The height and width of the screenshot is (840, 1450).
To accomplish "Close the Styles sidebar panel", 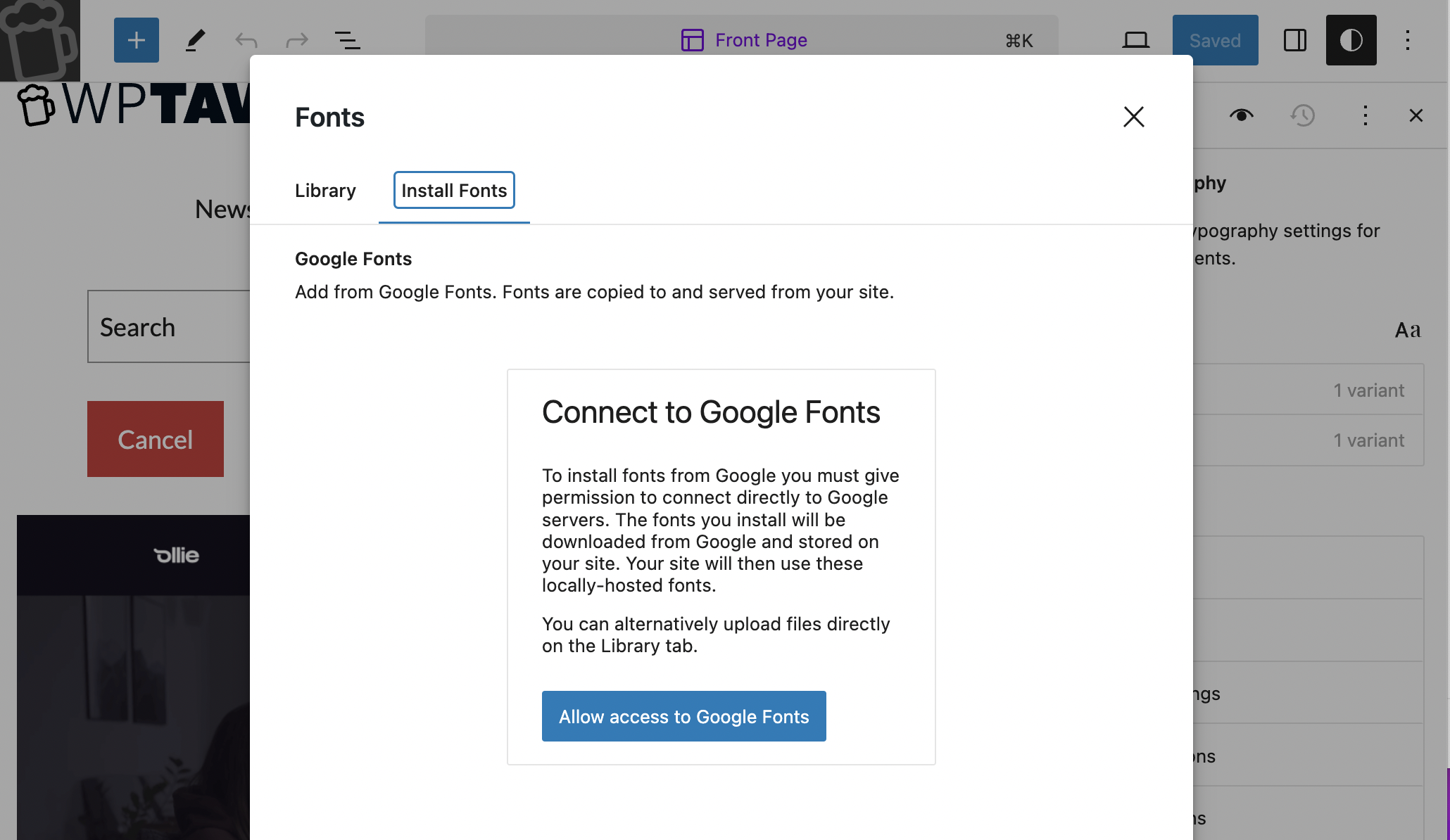I will tap(1416, 115).
